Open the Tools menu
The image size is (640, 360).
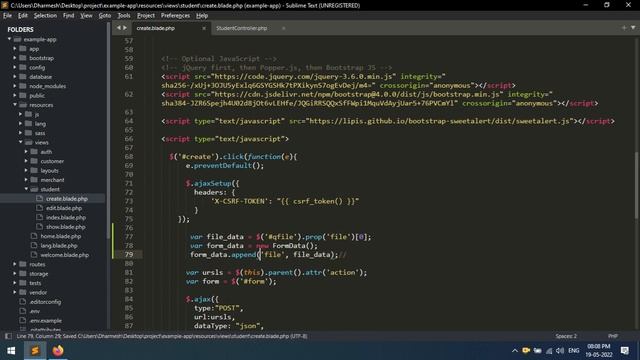click(124, 16)
